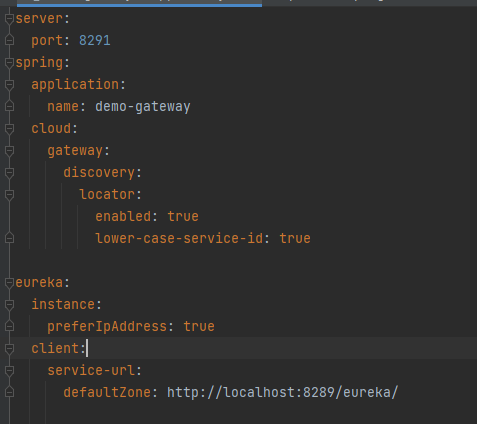Click the enabled key

coord(123,217)
